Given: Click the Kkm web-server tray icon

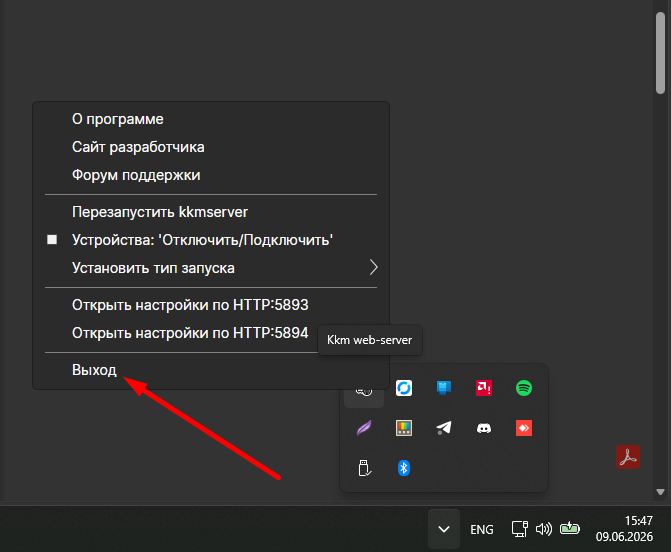Looking at the screenshot, I should [x=364, y=392].
